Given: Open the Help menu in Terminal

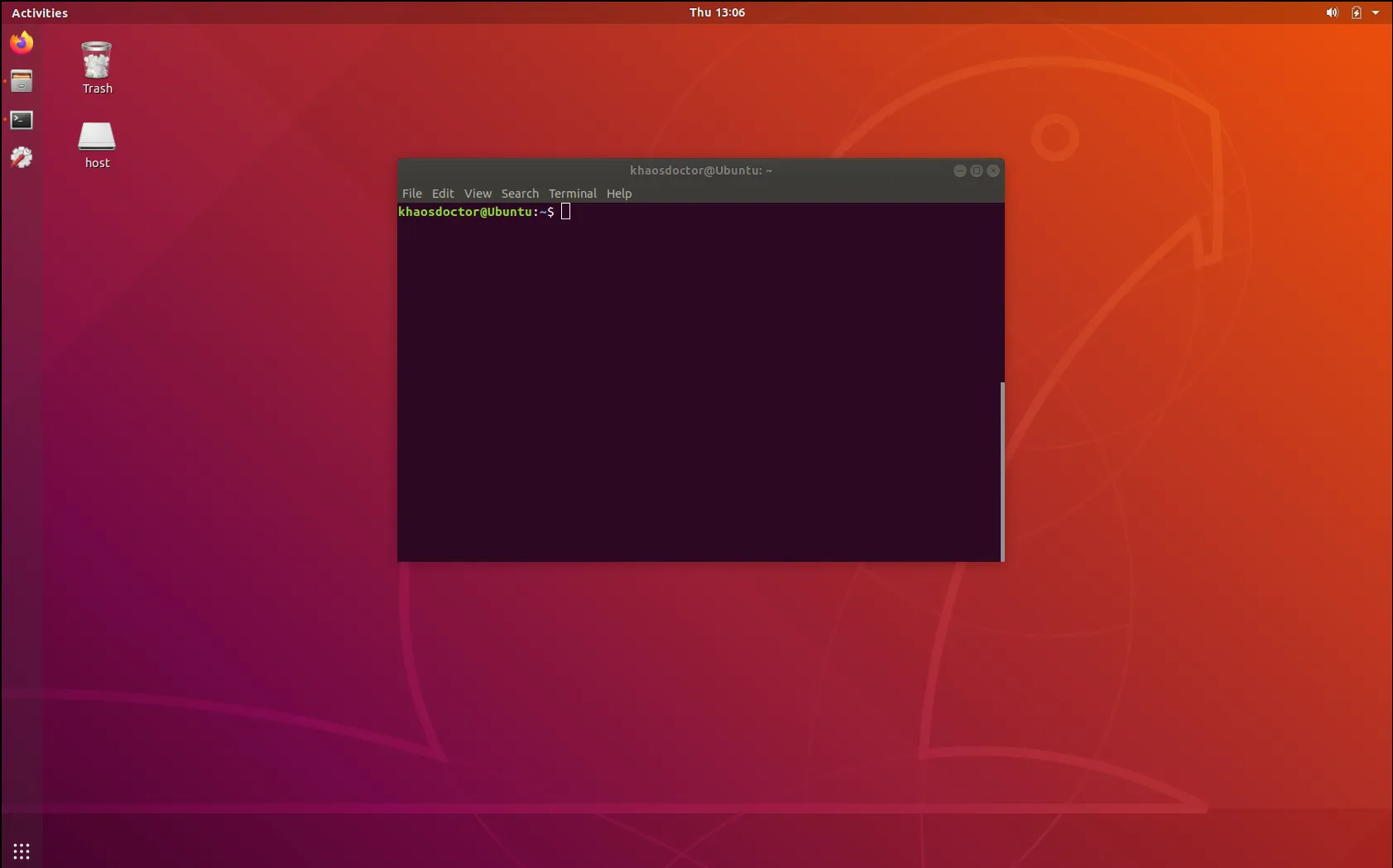Looking at the screenshot, I should pyautogui.click(x=619, y=194).
